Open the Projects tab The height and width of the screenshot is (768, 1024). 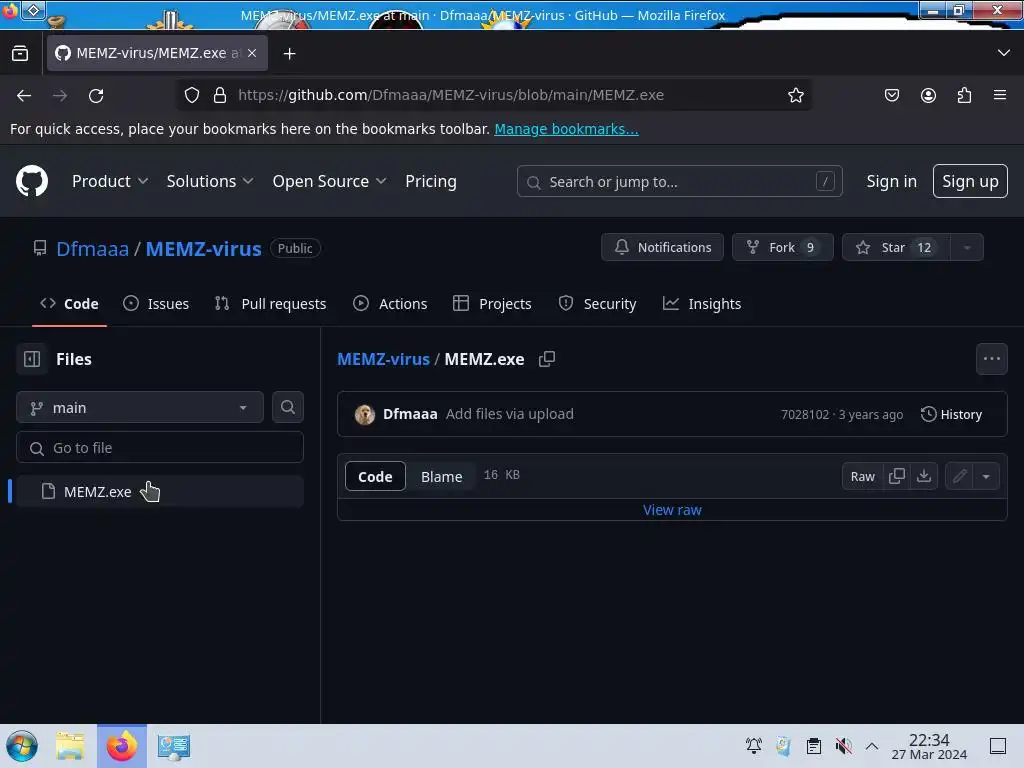(x=492, y=304)
